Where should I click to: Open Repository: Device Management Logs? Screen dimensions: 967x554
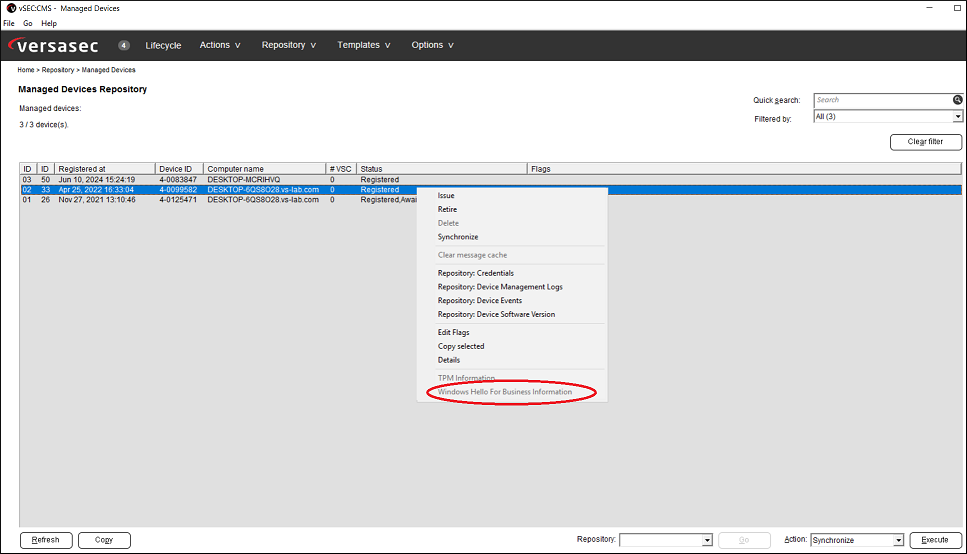point(500,287)
